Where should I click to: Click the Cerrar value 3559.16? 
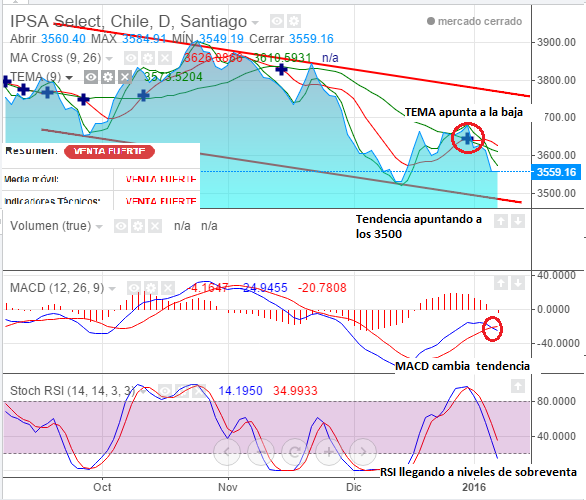pyautogui.click(x=311, y=39)
